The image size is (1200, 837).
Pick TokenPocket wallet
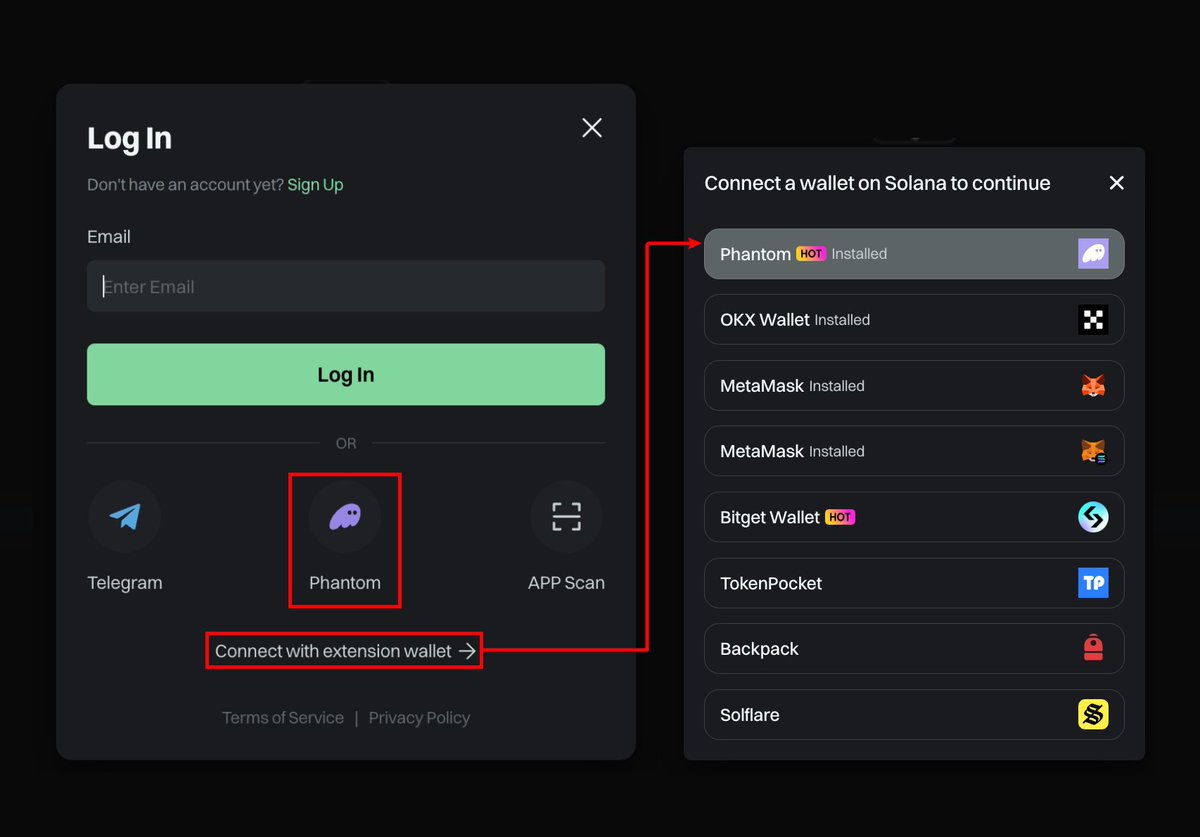tap(913, 584)
